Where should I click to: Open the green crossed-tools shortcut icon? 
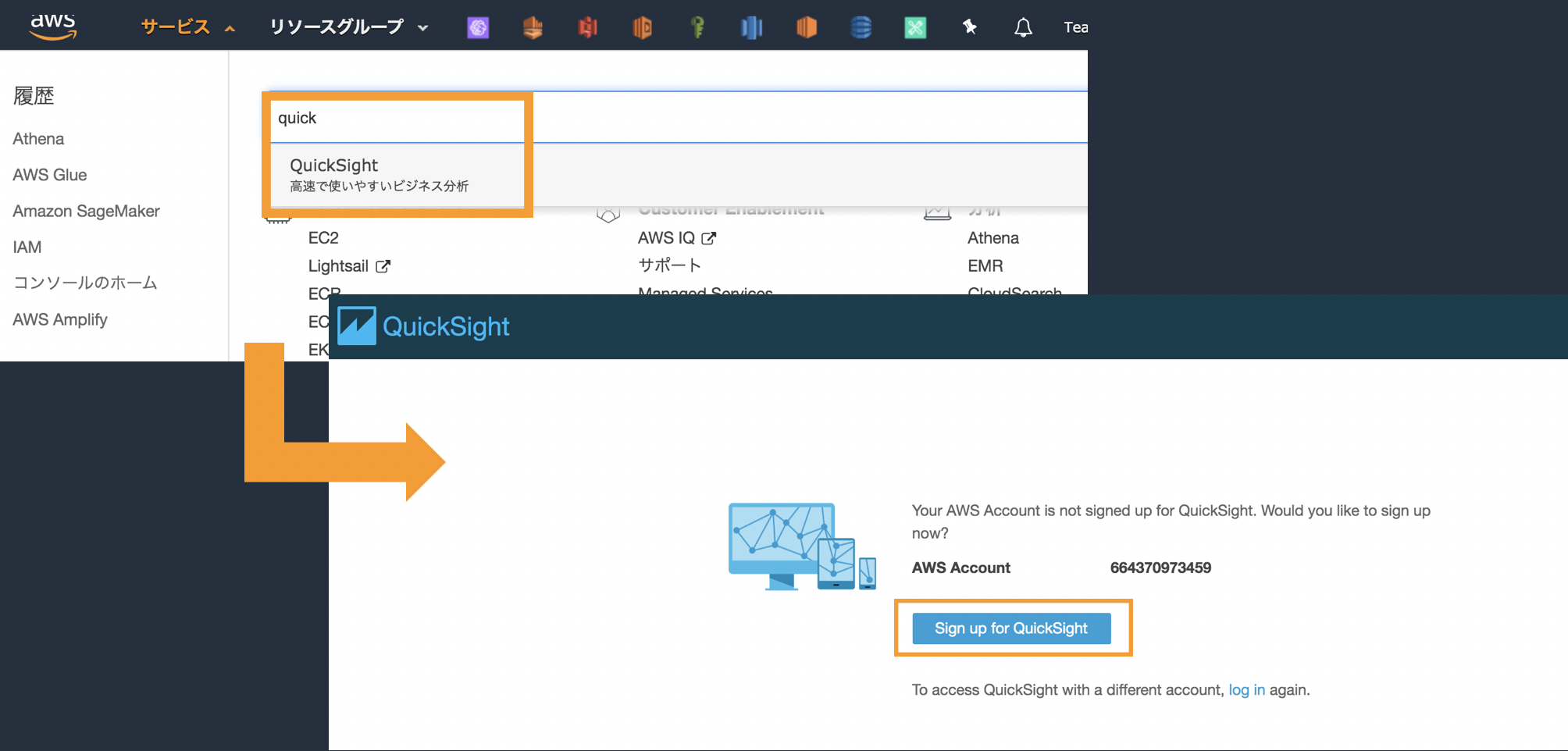(915, 27)
